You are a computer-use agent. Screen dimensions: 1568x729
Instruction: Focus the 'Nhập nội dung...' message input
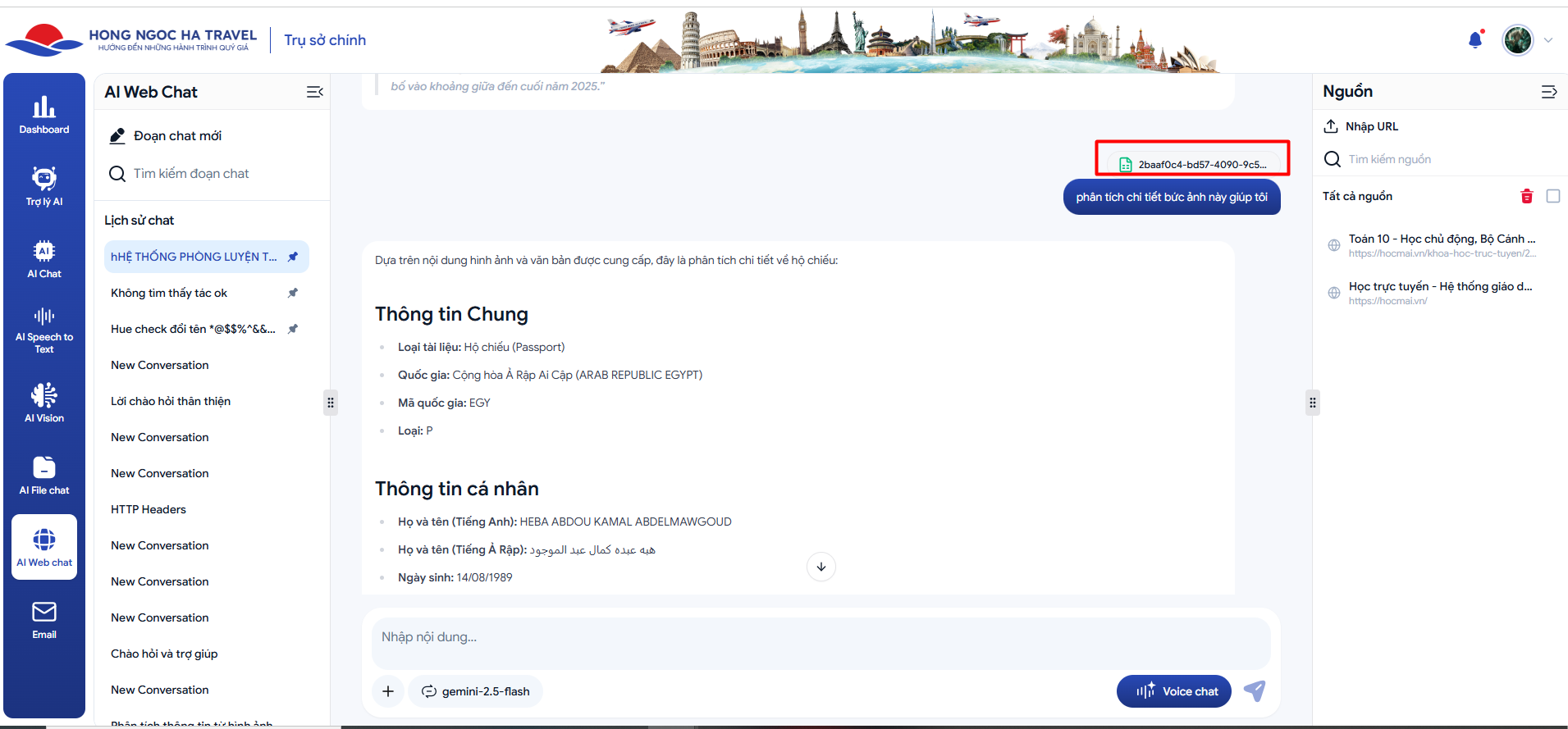click(821, 637)
